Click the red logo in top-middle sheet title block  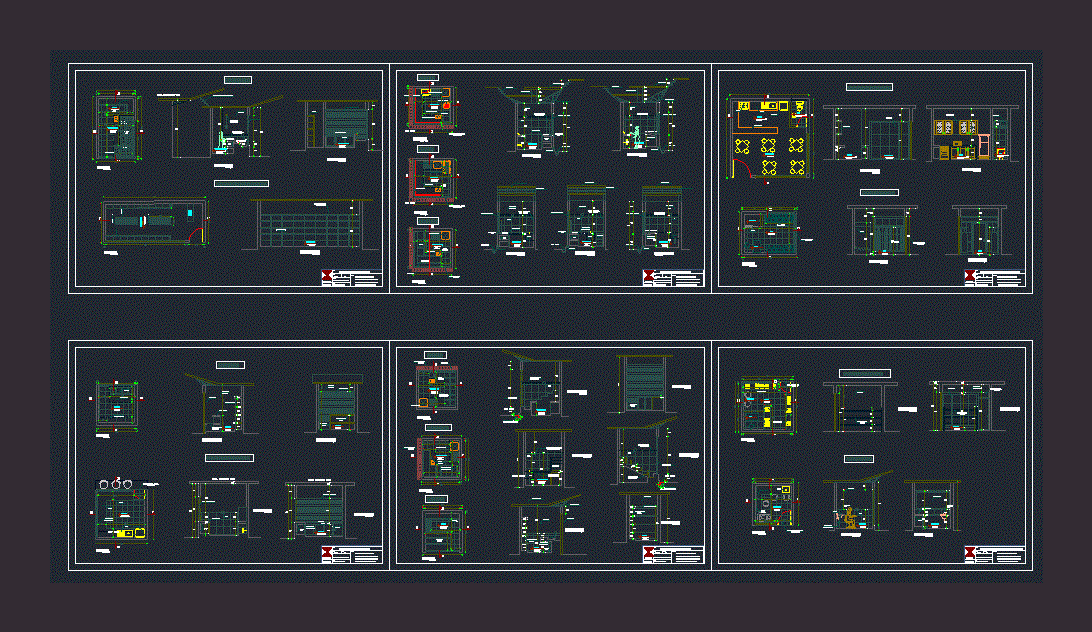coord(649,277)
